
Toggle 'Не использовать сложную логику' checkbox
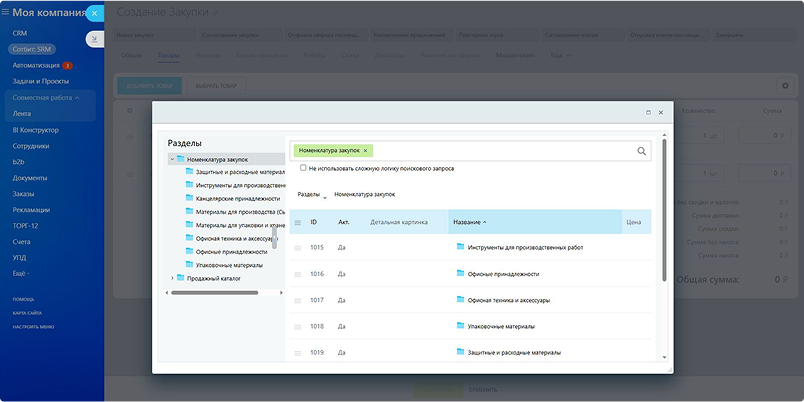[x=303, y=168]
